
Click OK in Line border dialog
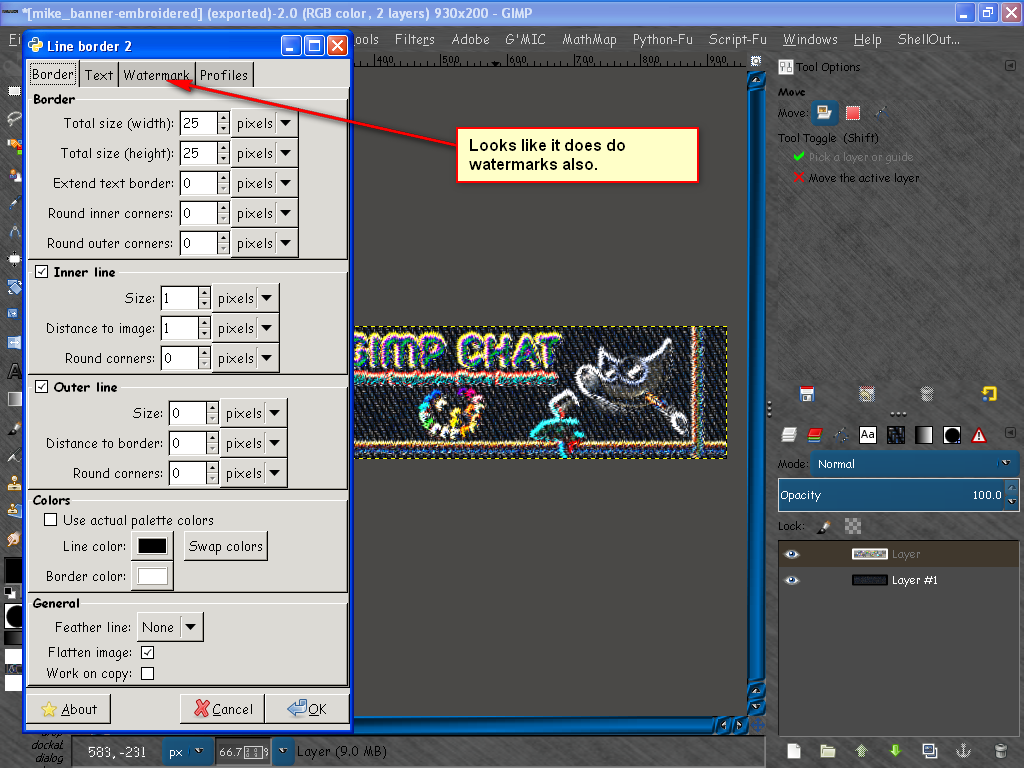coord(307,709)
